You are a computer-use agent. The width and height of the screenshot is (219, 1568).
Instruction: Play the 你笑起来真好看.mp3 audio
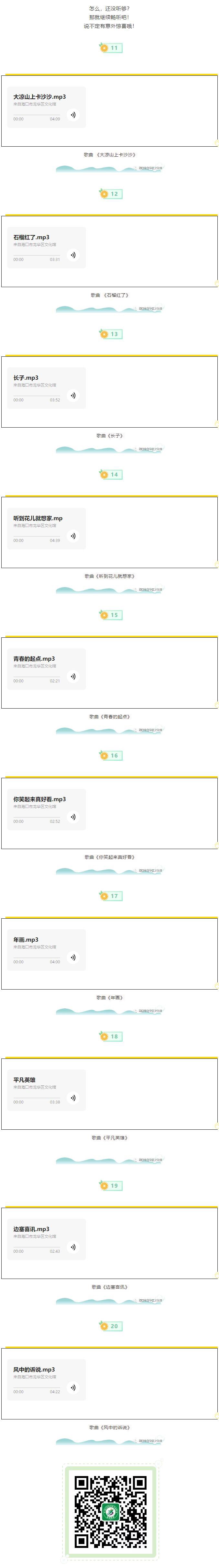[73, 817]
